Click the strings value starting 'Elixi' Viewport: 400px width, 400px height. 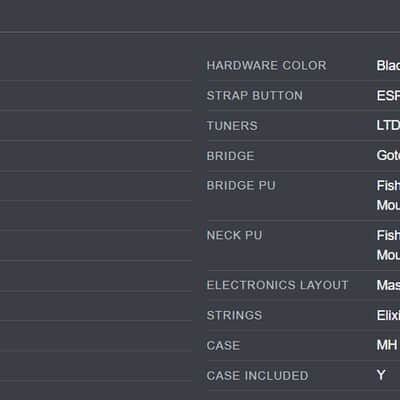[x=388, y=315]
